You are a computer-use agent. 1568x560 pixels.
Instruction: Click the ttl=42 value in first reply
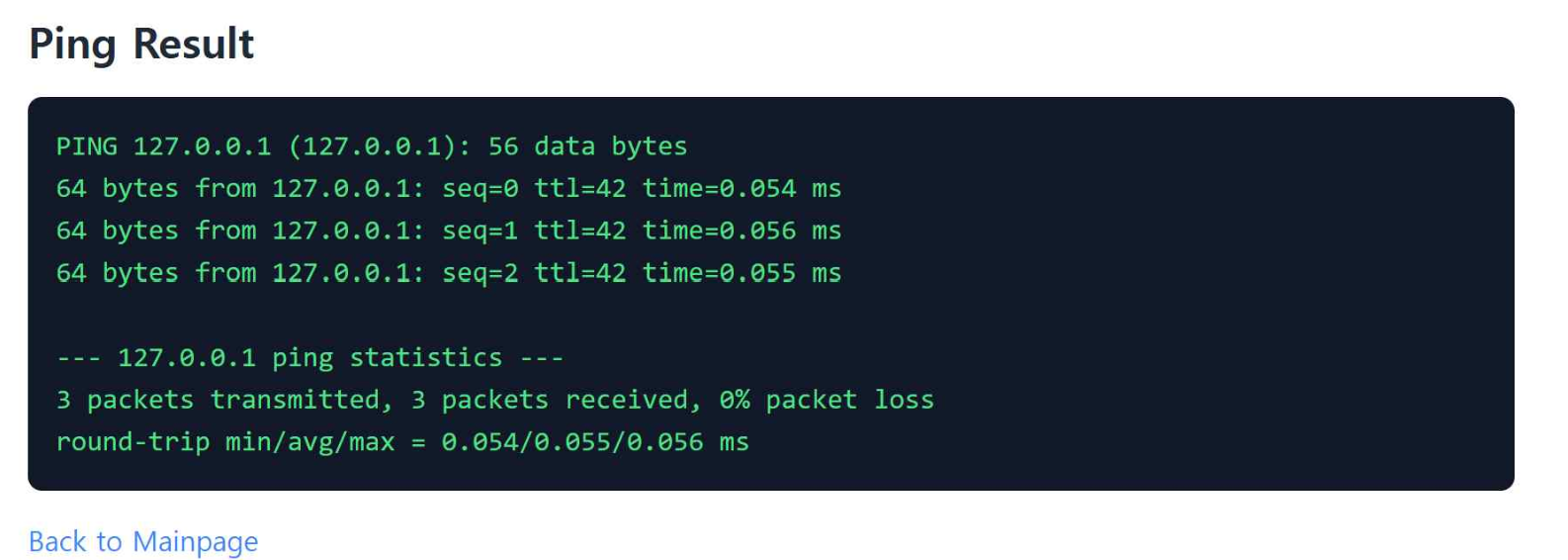580,189
